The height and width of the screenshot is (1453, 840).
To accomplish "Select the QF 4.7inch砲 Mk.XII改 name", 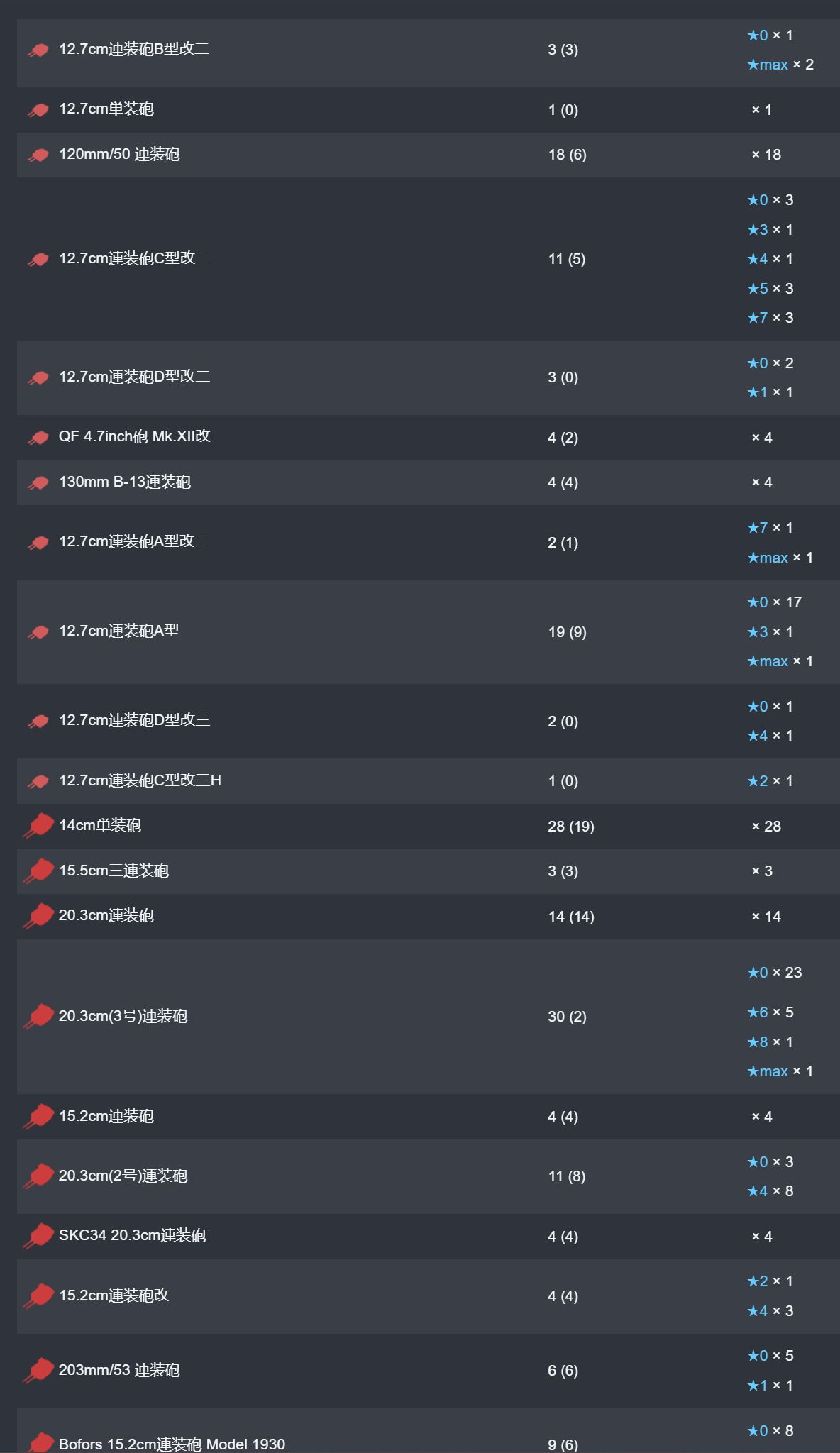I will coord(135,436).
